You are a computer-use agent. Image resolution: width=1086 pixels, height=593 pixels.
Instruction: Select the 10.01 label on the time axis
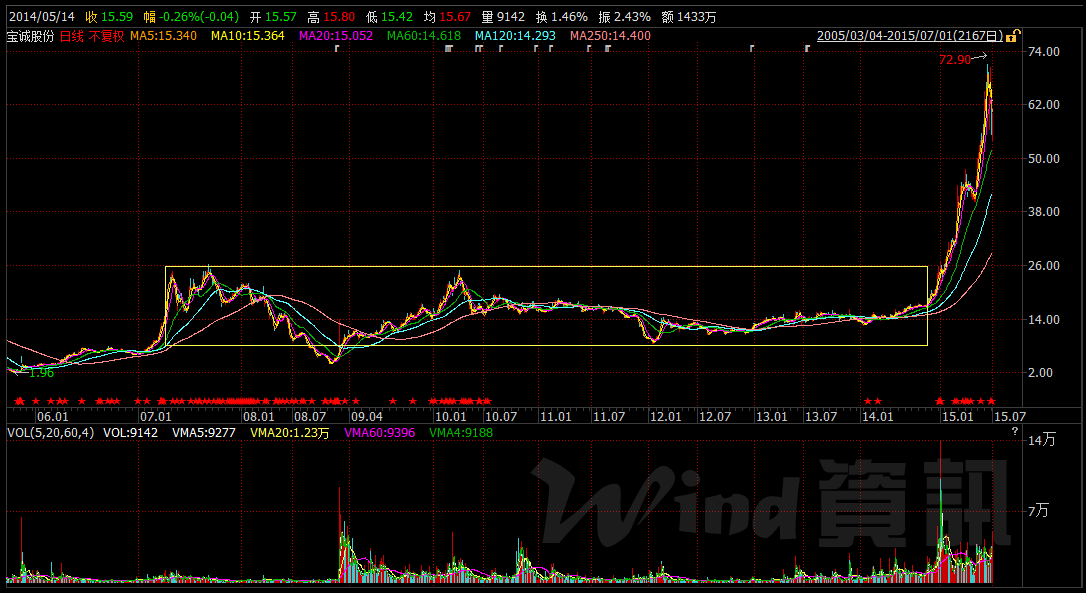tap(450, 416)
